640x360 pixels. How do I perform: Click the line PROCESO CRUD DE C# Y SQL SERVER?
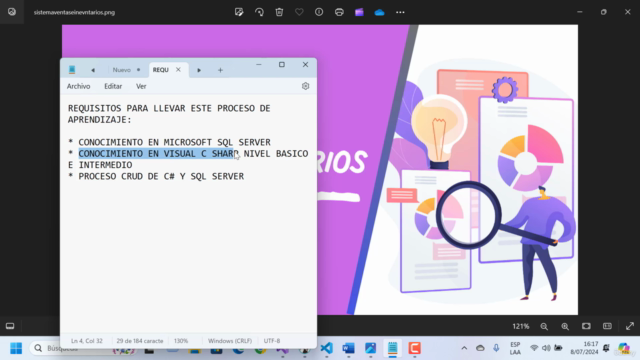pos(161,176)
